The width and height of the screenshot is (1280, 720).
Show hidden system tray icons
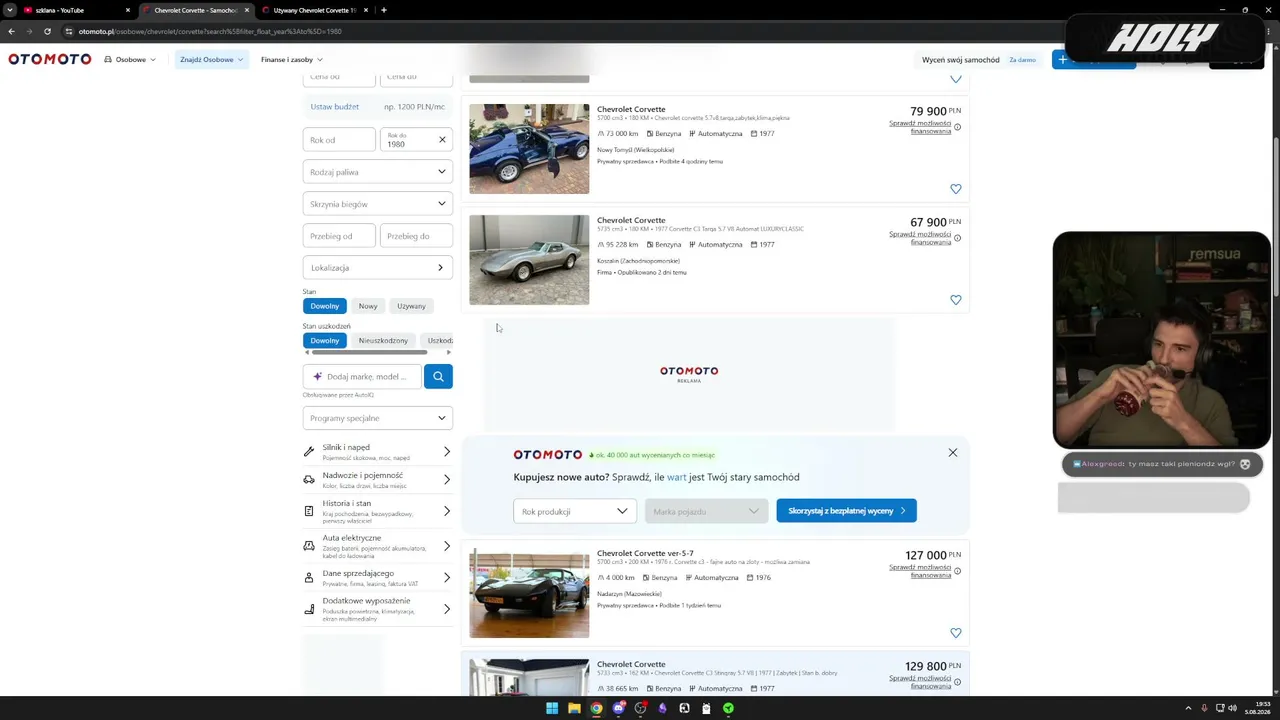coord(1188,708)
